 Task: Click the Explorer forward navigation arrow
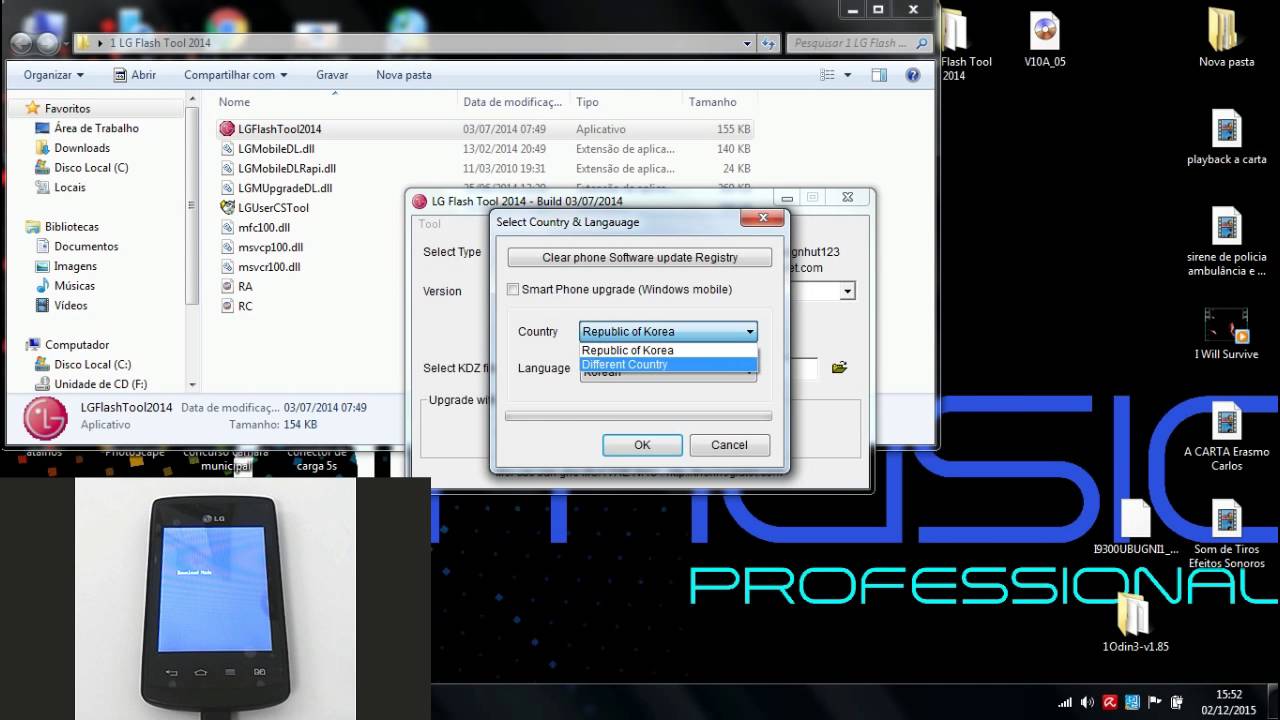[47, 43]
